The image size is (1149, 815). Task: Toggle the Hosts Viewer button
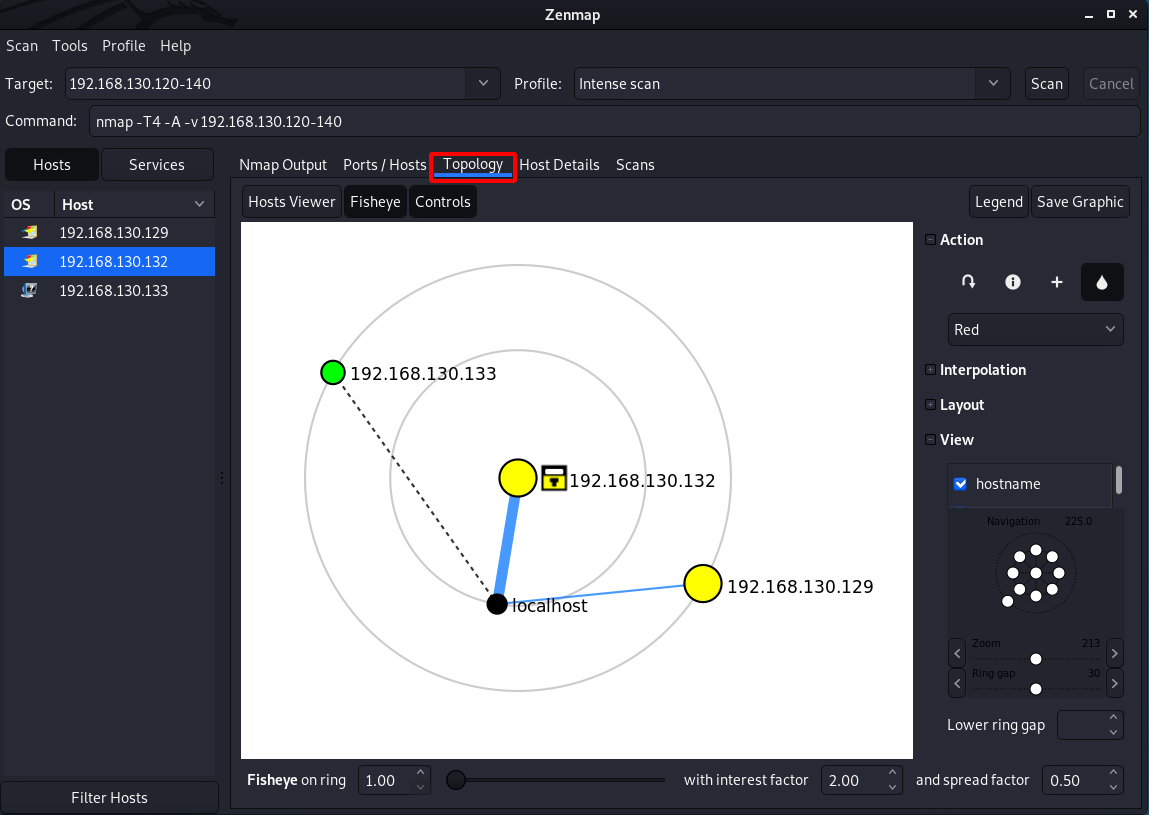point(292,202)
